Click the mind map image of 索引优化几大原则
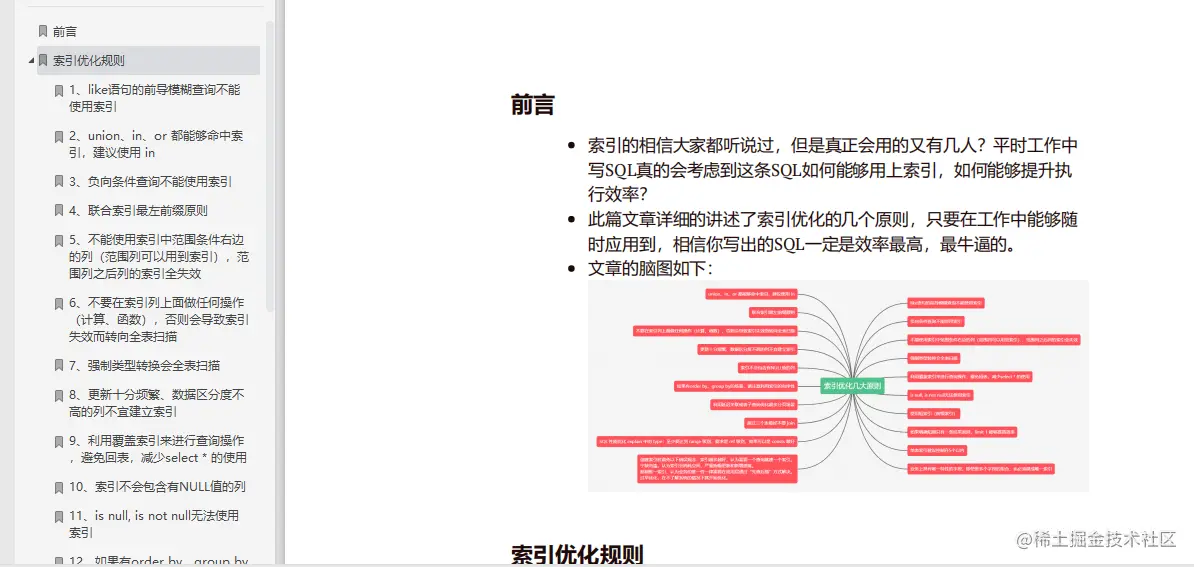This screenshot has width=1194, height=567. [838, 386]
